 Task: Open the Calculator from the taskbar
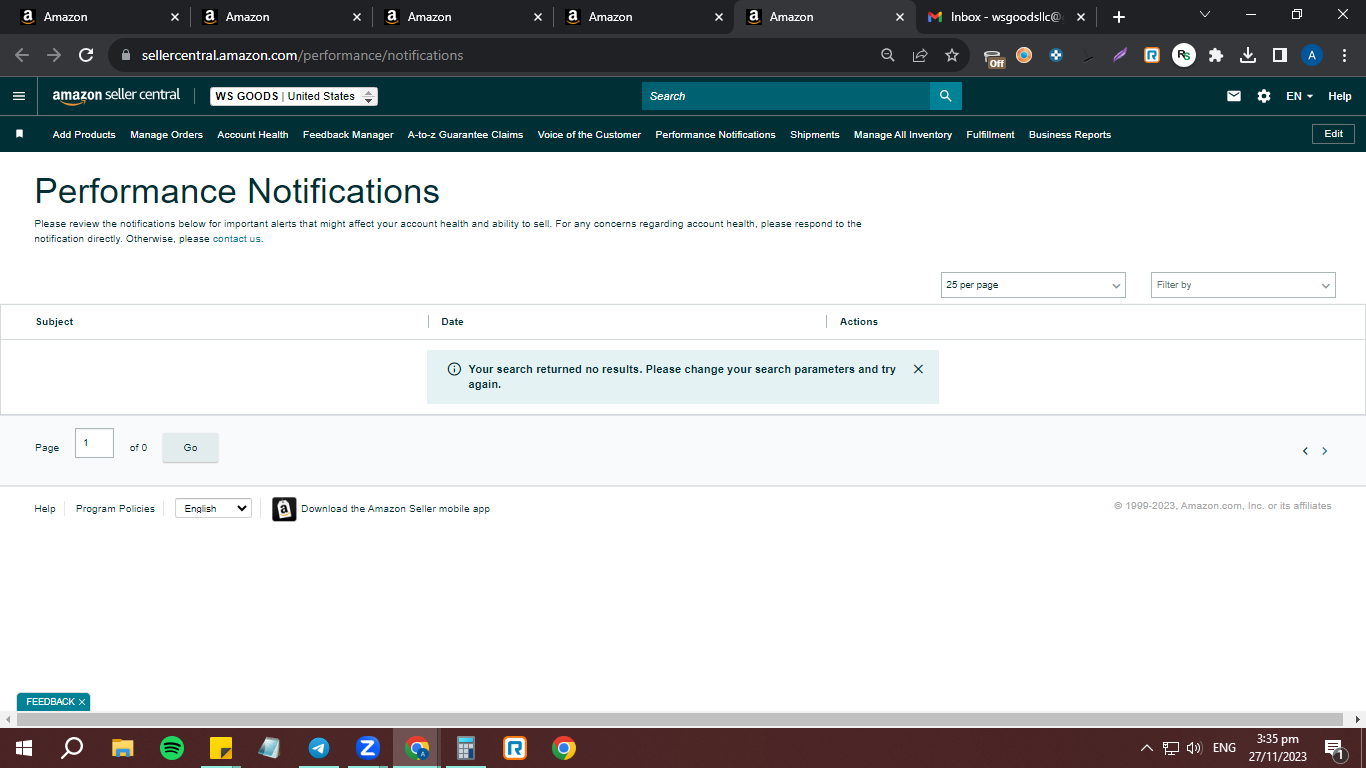465,747
